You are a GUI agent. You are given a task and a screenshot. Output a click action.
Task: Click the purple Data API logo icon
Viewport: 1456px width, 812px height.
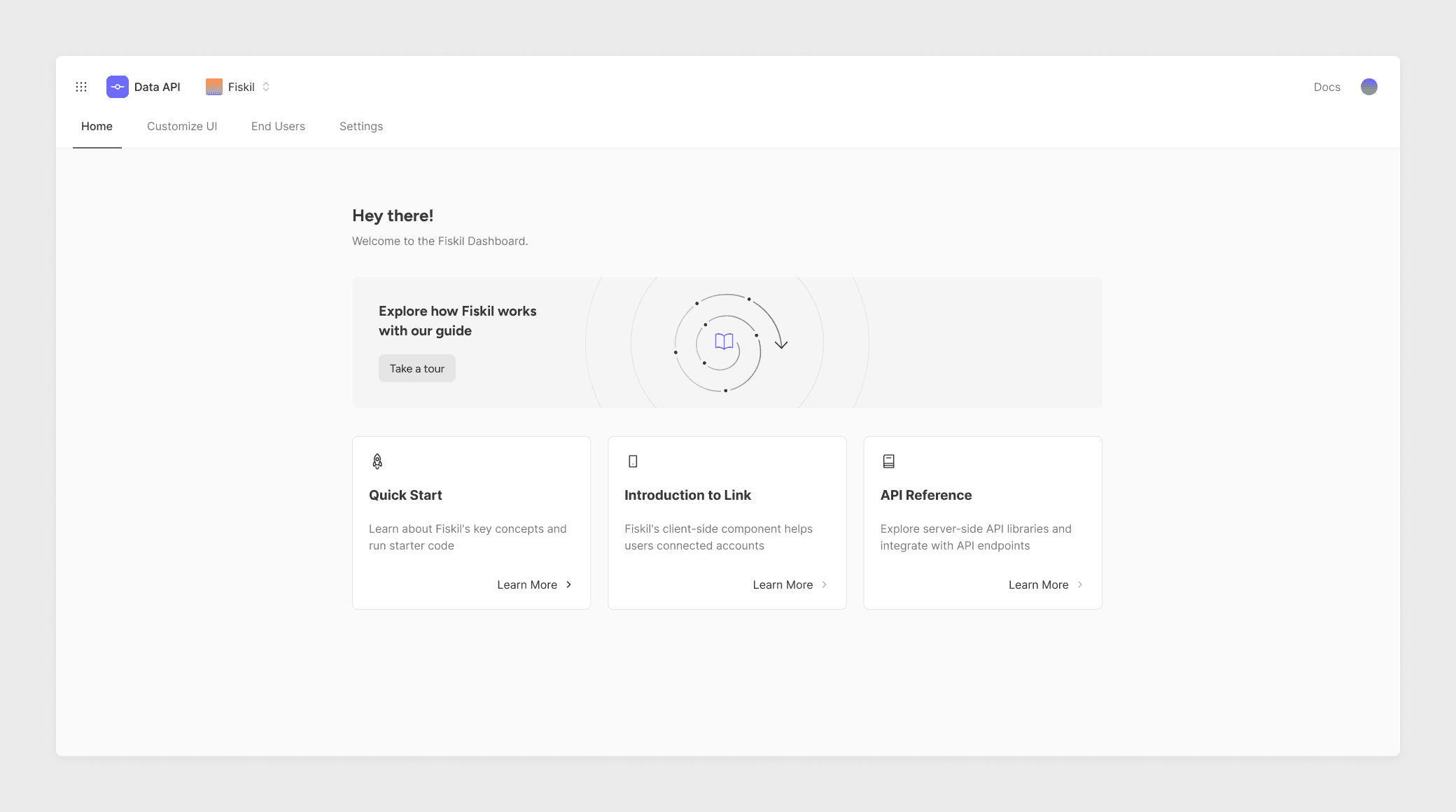point(118,87)
